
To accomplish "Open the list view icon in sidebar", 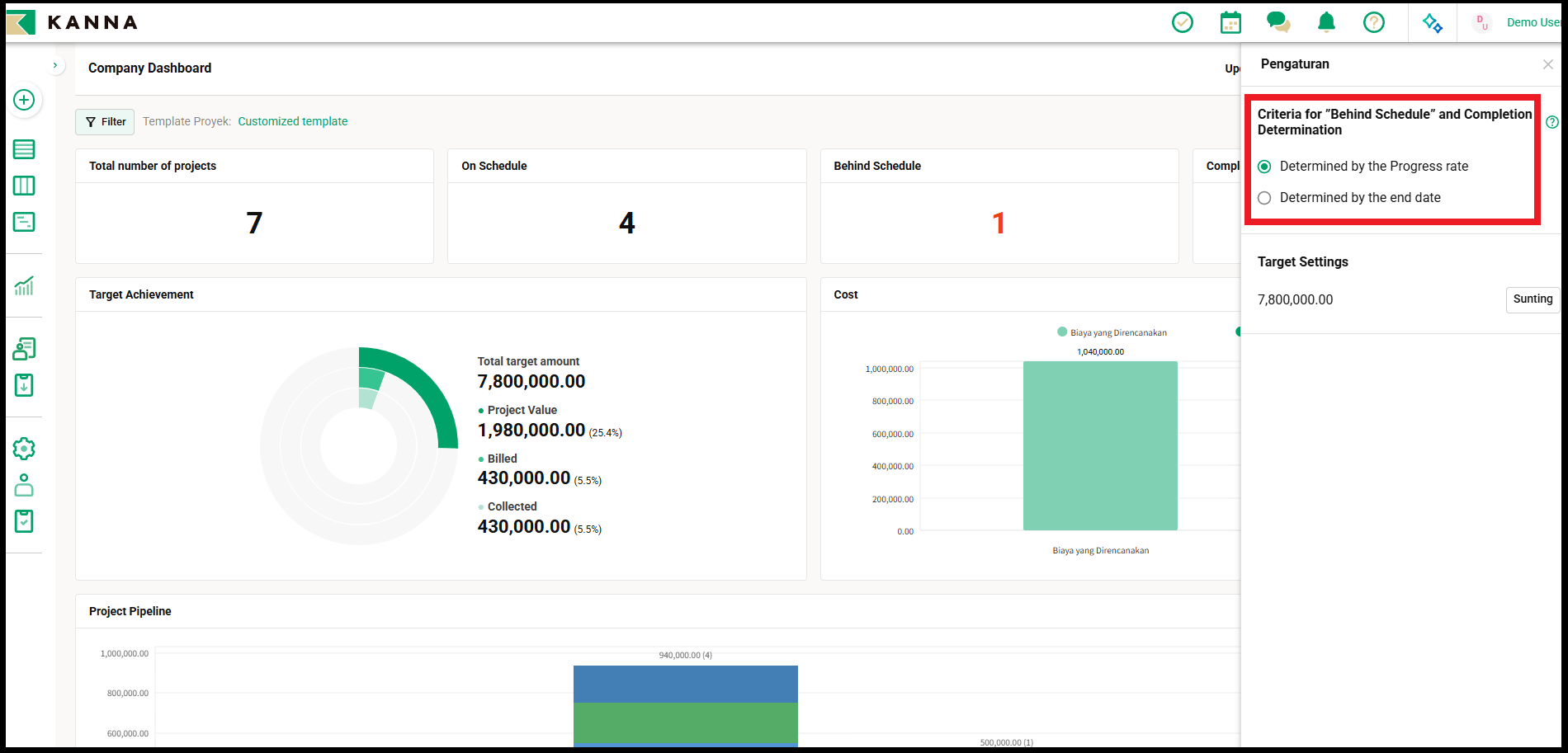I will (x=24, y=149).
